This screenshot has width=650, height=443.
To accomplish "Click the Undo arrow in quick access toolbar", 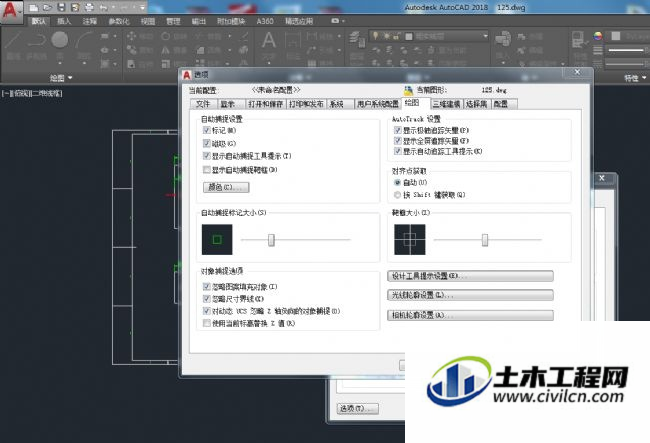I will click(x=103, y=7).
